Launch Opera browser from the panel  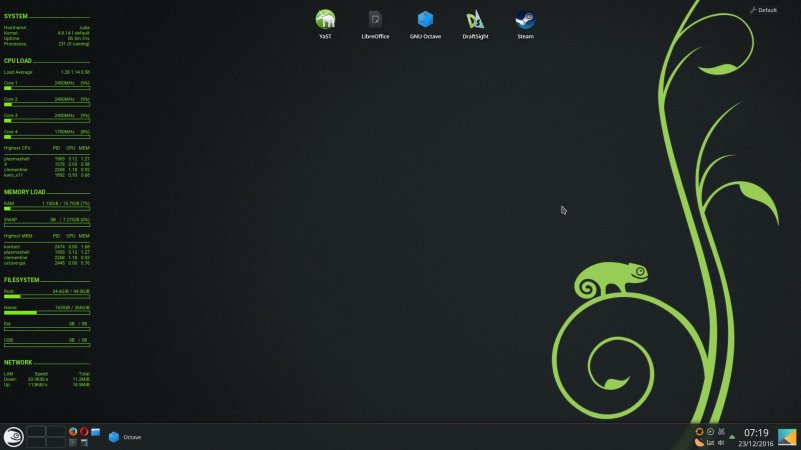84,432
